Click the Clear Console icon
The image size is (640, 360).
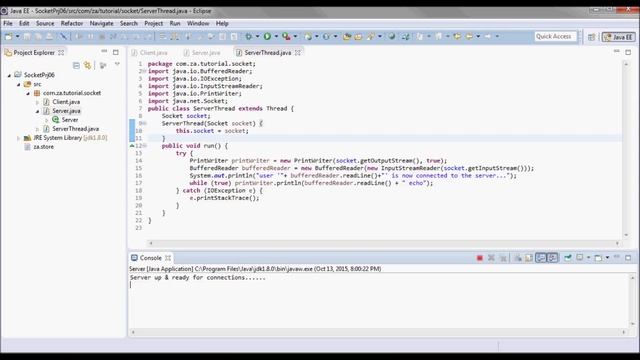[x=518, y=258]
